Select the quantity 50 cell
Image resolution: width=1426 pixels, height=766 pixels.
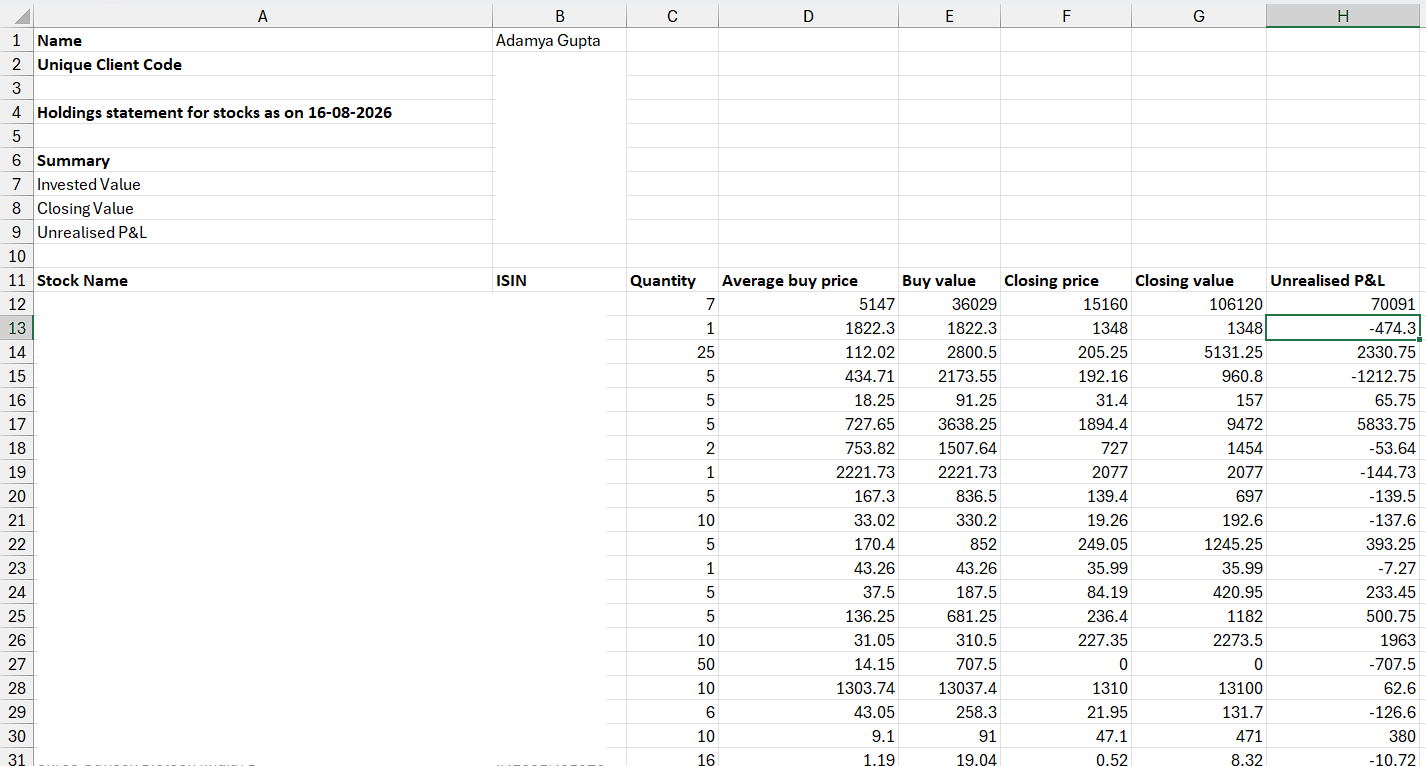672,665
